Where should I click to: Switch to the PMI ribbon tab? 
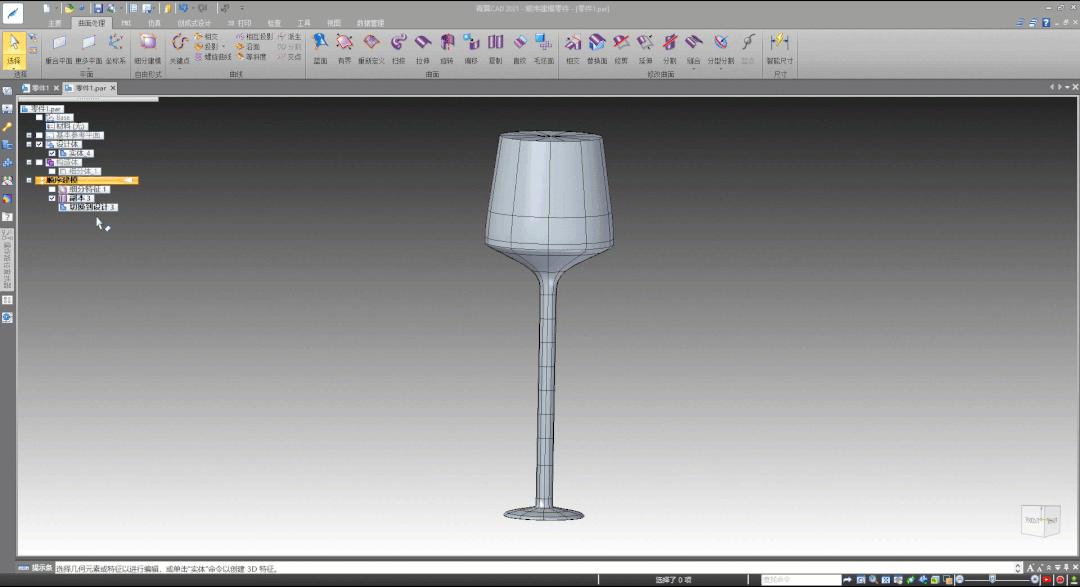(126, 23)
